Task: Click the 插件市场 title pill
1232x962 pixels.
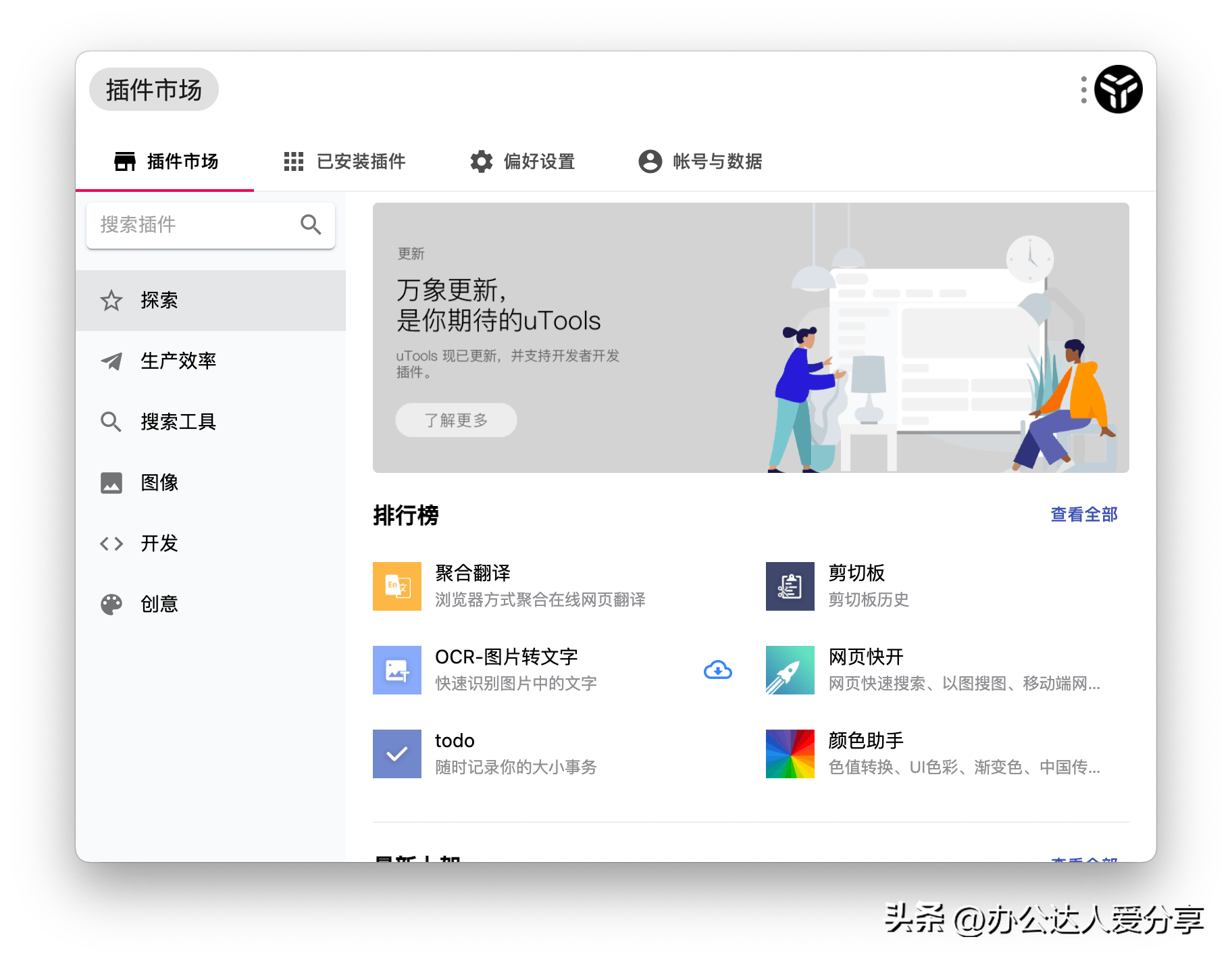Action: tap(154, 89)
